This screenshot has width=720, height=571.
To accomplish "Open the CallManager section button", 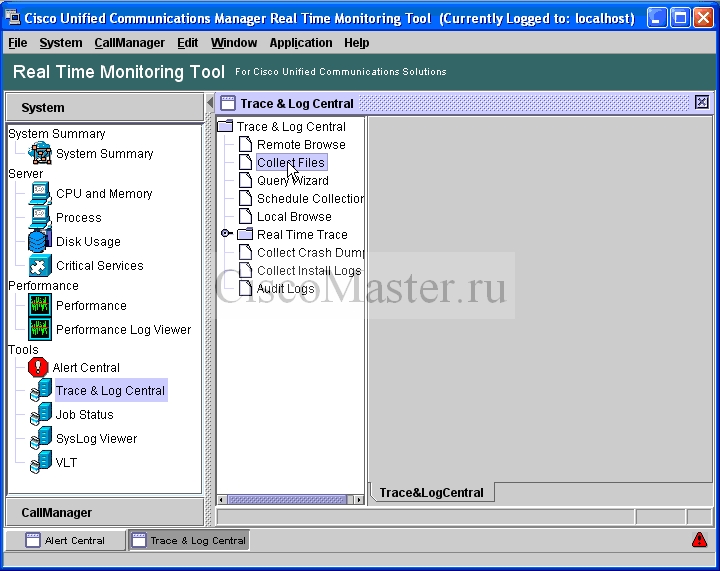I will [x=105, y=512].
